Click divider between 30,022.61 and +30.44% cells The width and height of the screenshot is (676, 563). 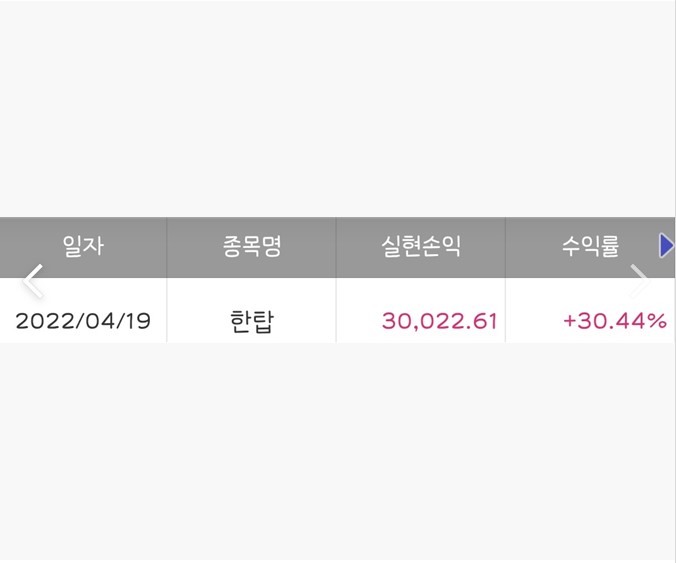pyautogui.click(x=505, y=310)
